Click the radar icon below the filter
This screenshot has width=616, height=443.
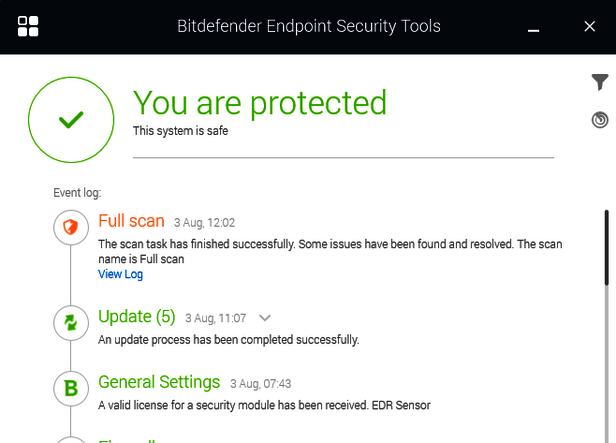pos(599,120)
